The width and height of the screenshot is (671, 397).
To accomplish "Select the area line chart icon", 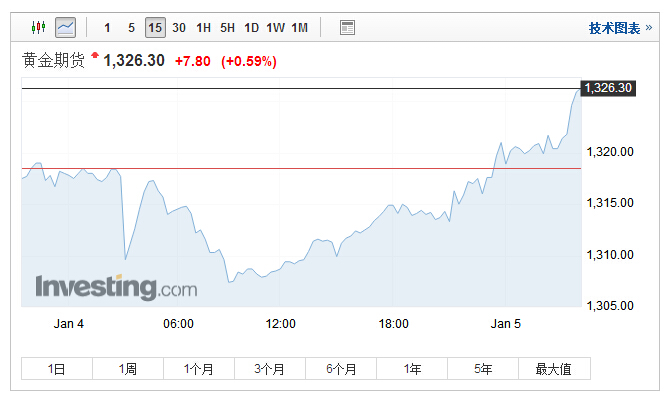I will [65, 27].
